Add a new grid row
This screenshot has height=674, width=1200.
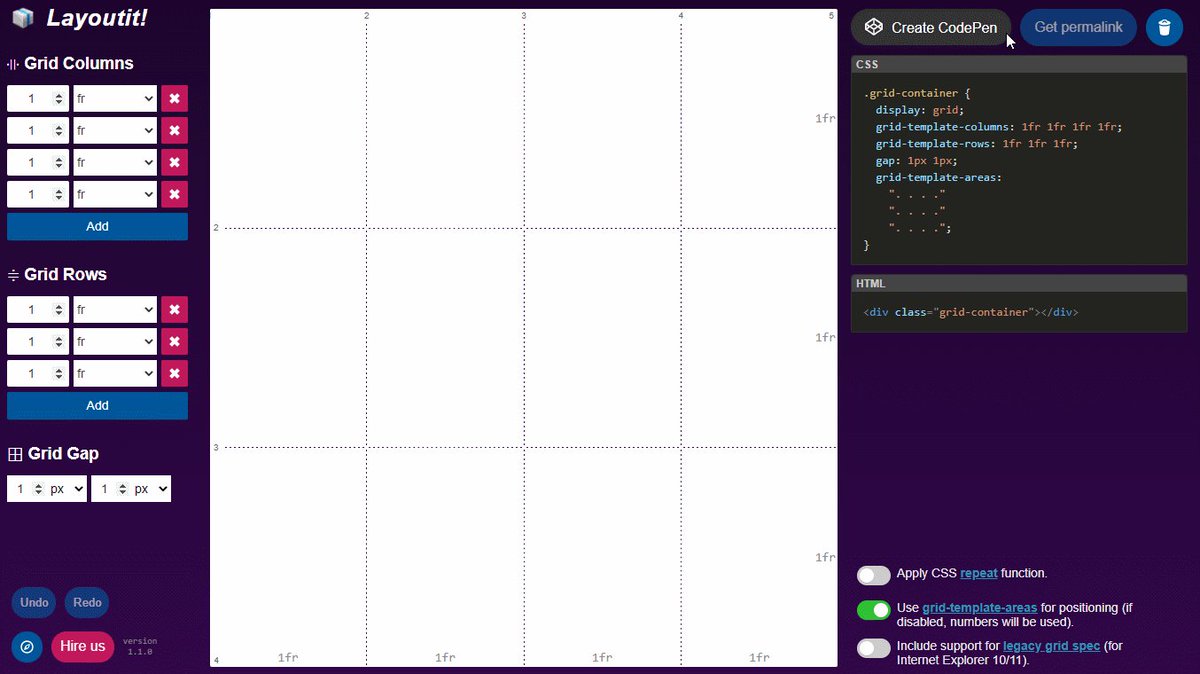tap(97, 405)
